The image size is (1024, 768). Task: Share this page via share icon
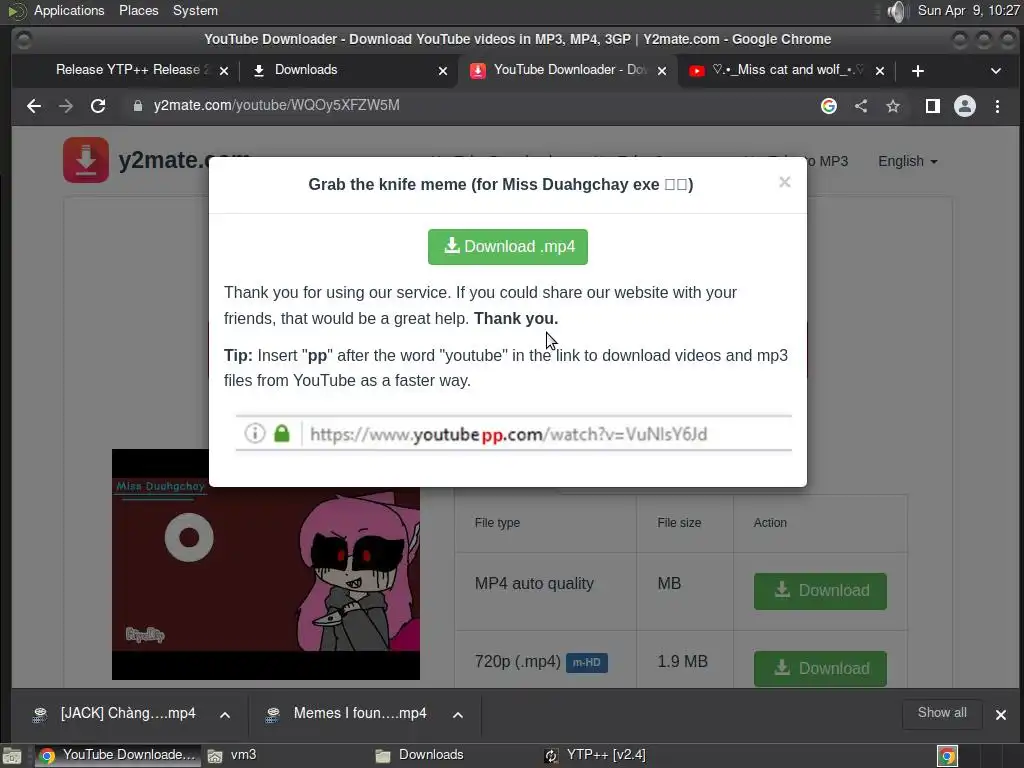[861, 106]
